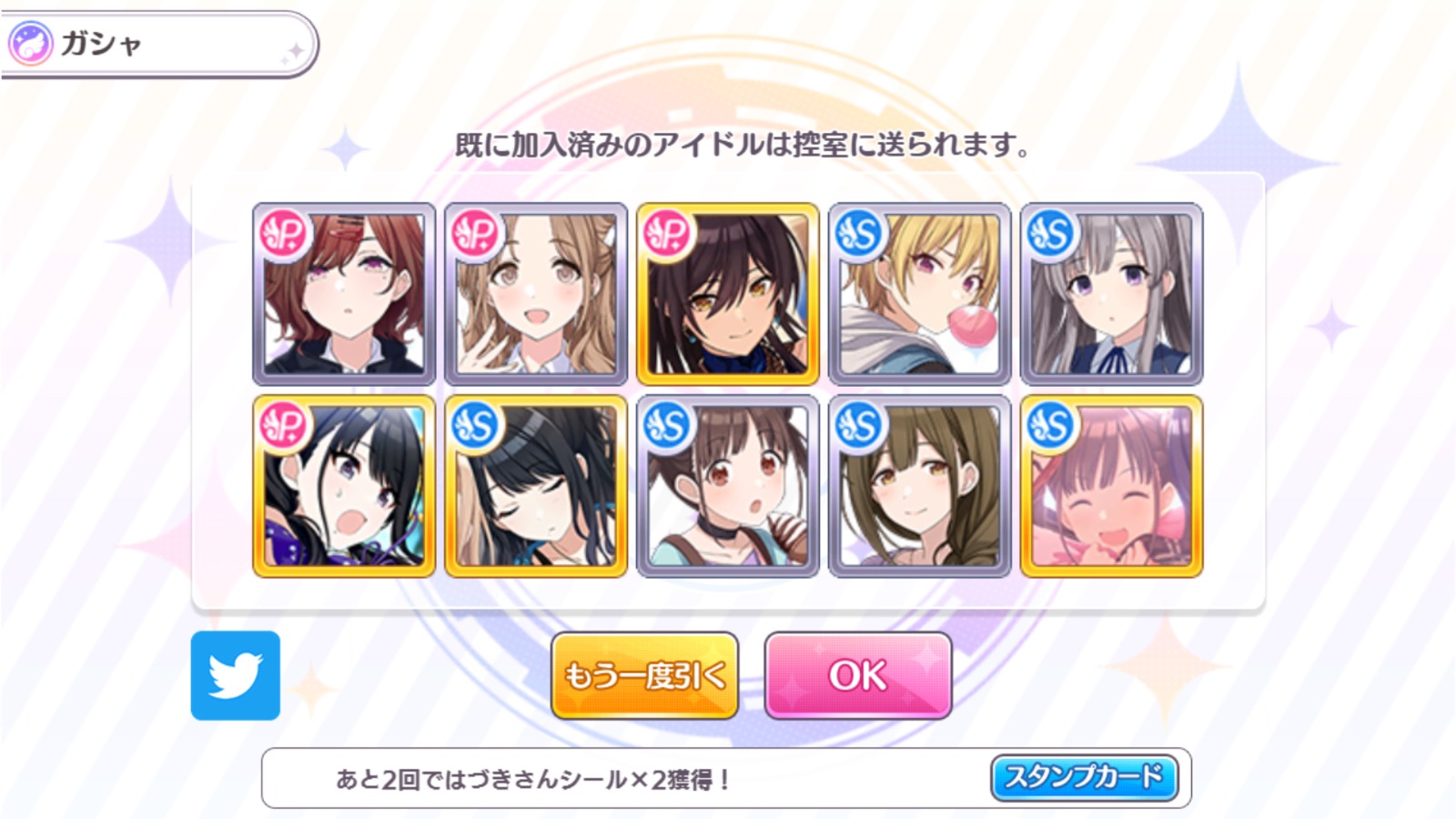1456x819 pixels.
Task: Select the red-haired idol card with the hair clip
Action: 344,294
